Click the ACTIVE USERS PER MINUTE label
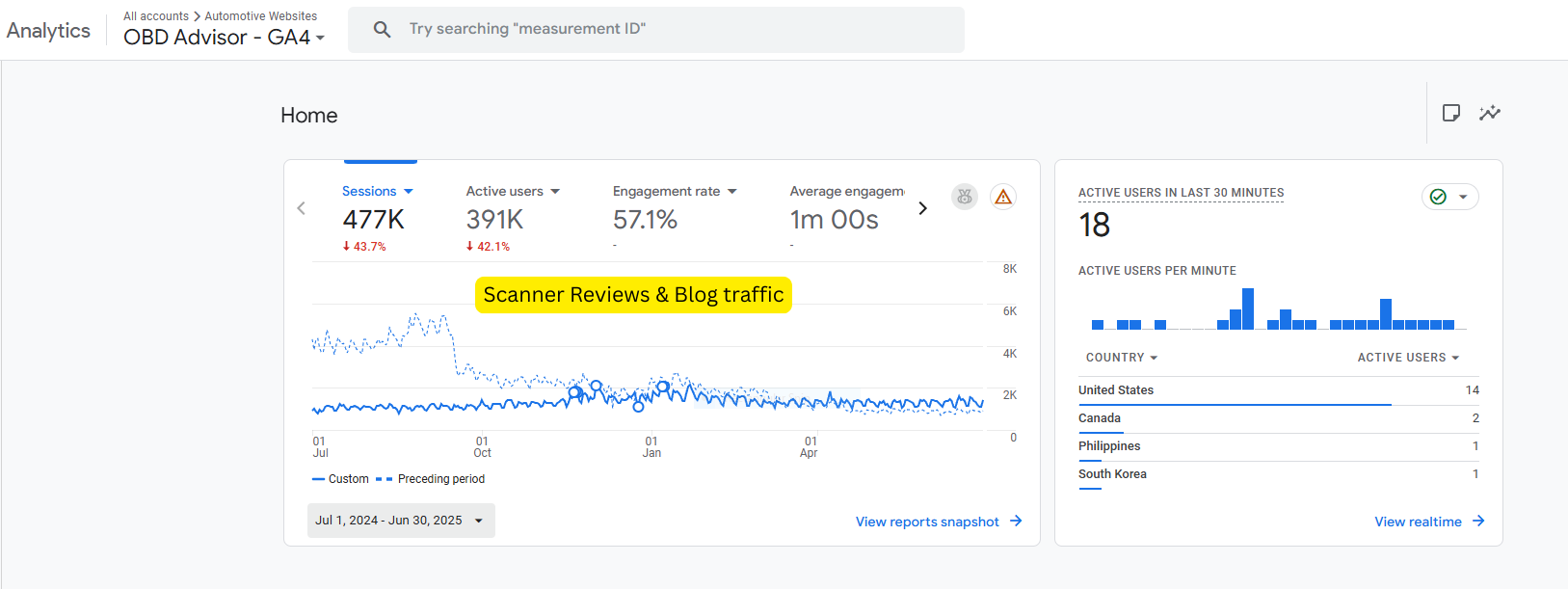The image size is (1568, 589). 1156,271
